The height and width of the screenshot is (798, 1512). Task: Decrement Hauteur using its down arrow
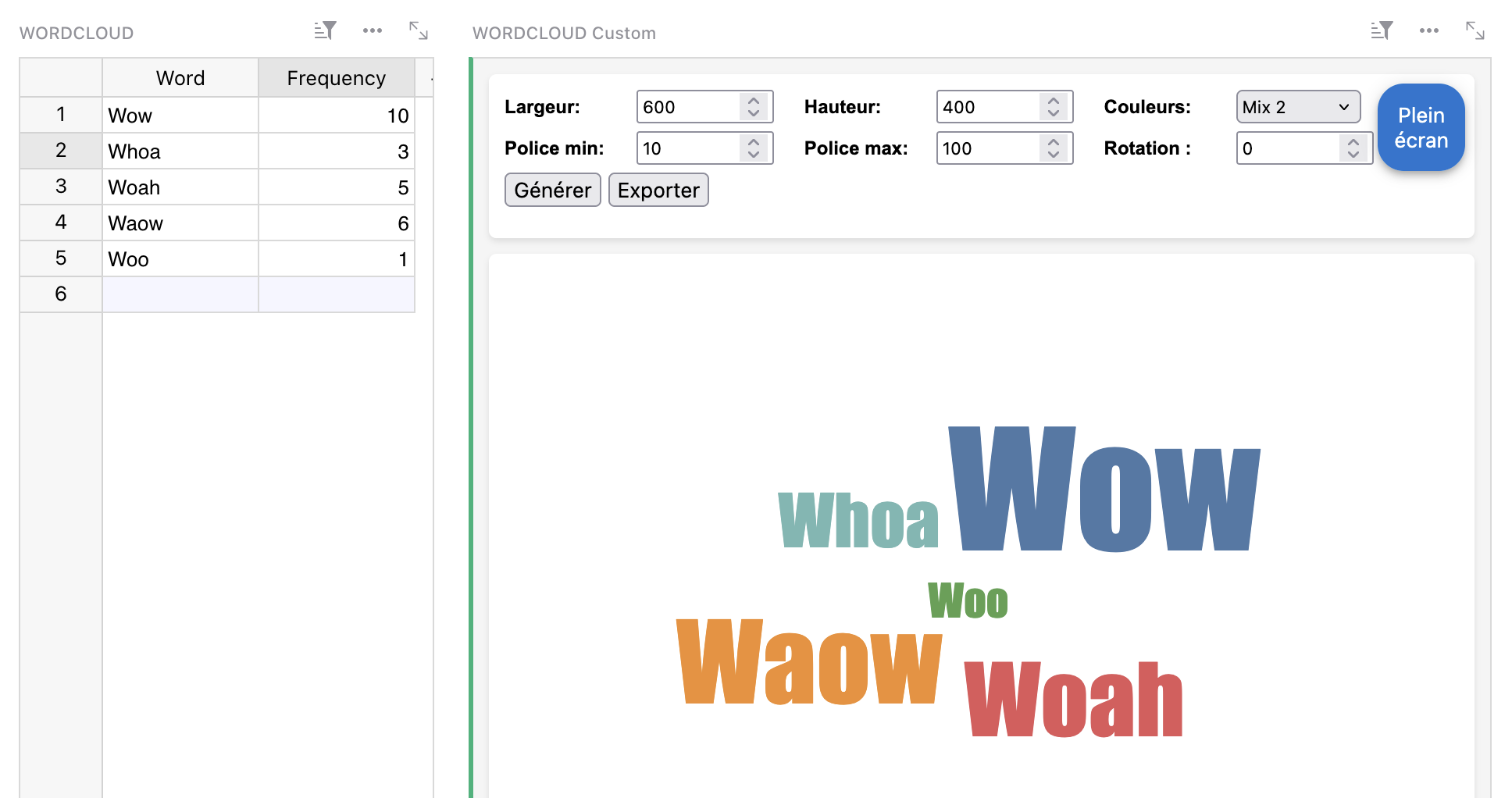tap(1052, 112)
